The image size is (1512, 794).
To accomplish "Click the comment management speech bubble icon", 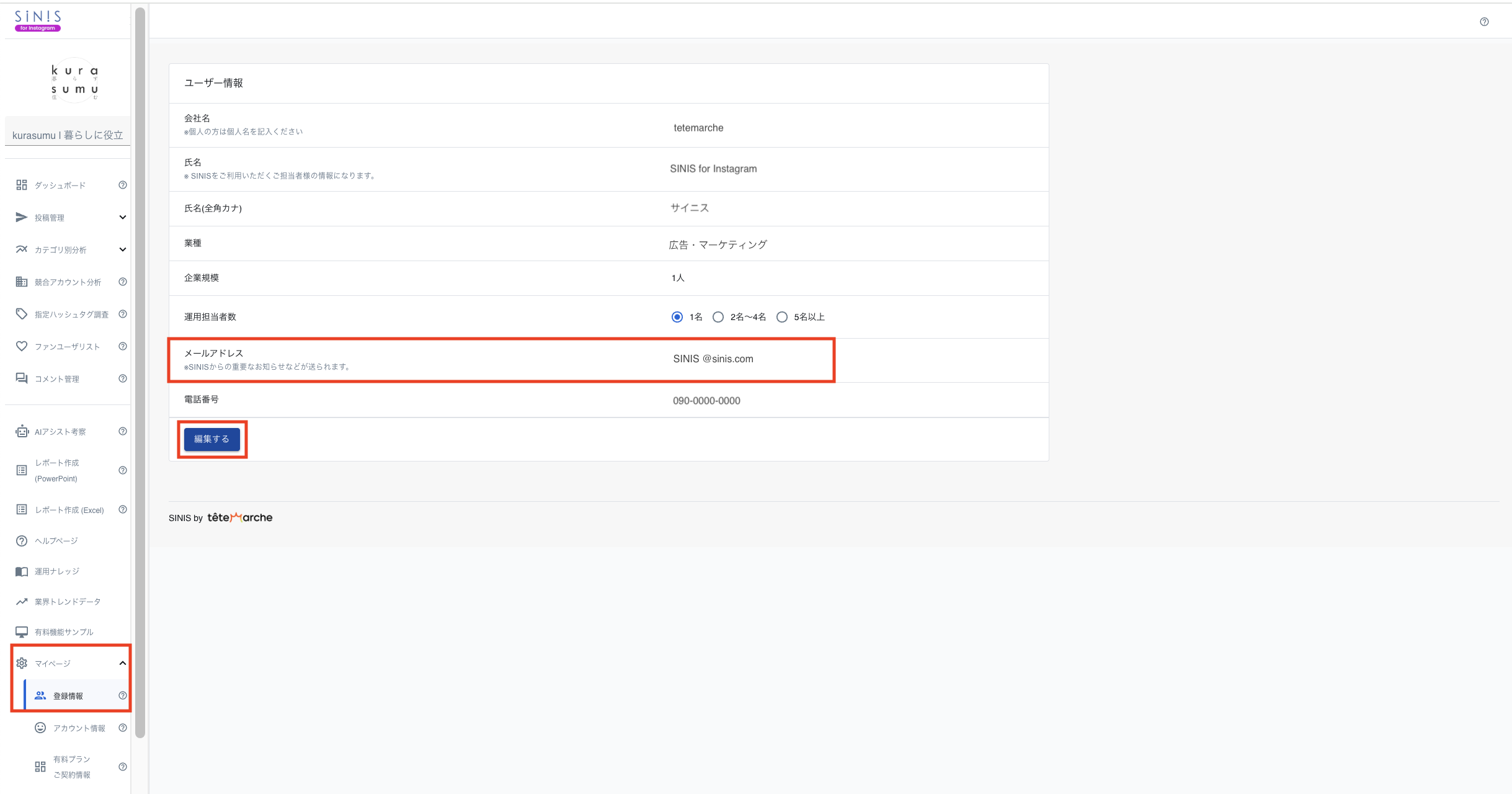I will pyautogui.click(x=22, y=378).
